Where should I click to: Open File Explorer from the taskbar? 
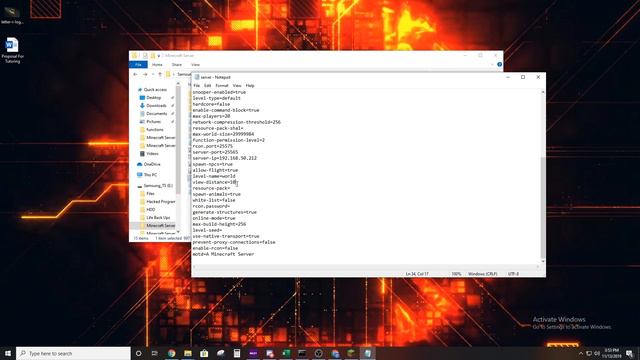188,353
